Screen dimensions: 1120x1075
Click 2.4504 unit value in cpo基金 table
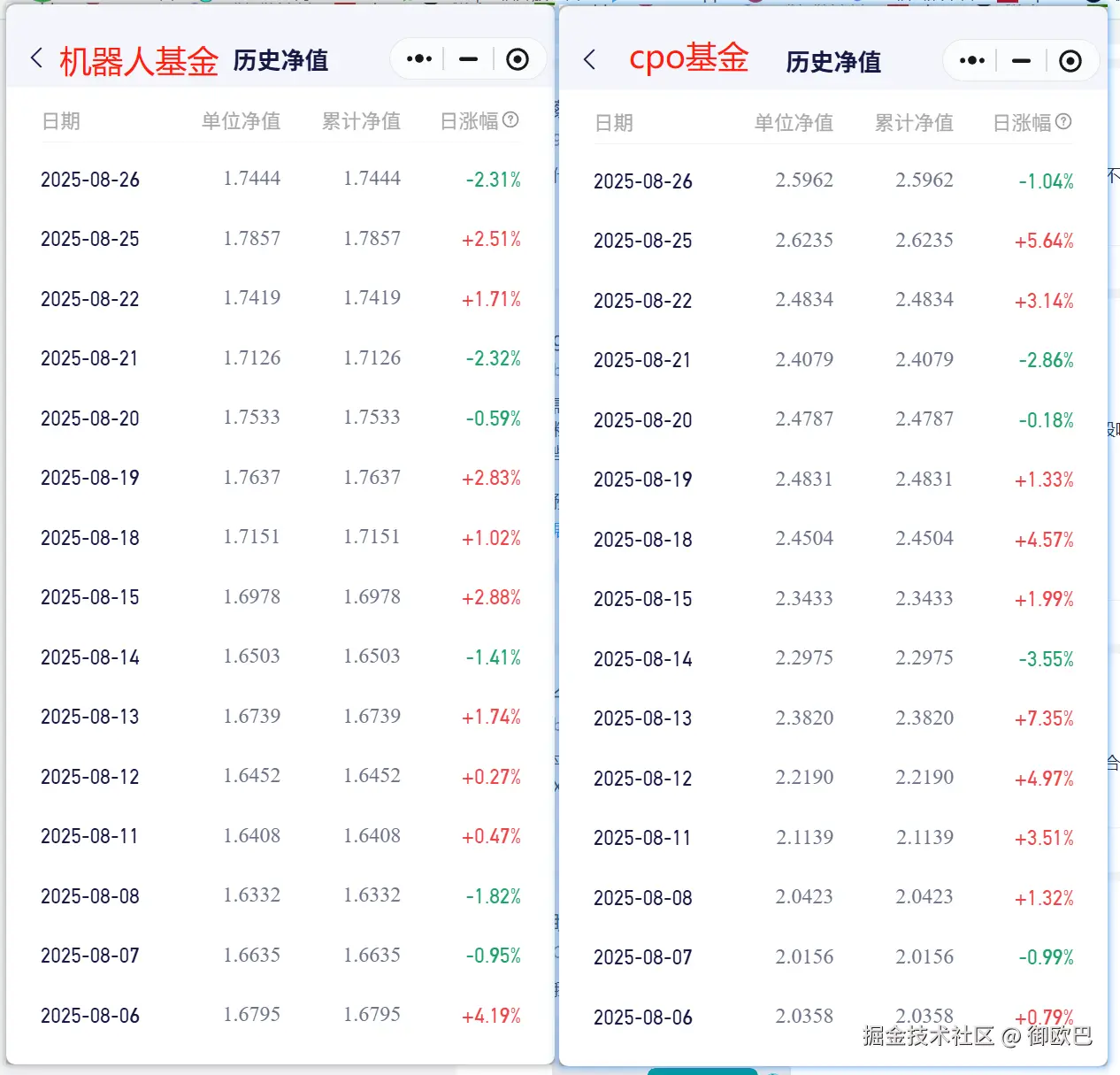804,539
